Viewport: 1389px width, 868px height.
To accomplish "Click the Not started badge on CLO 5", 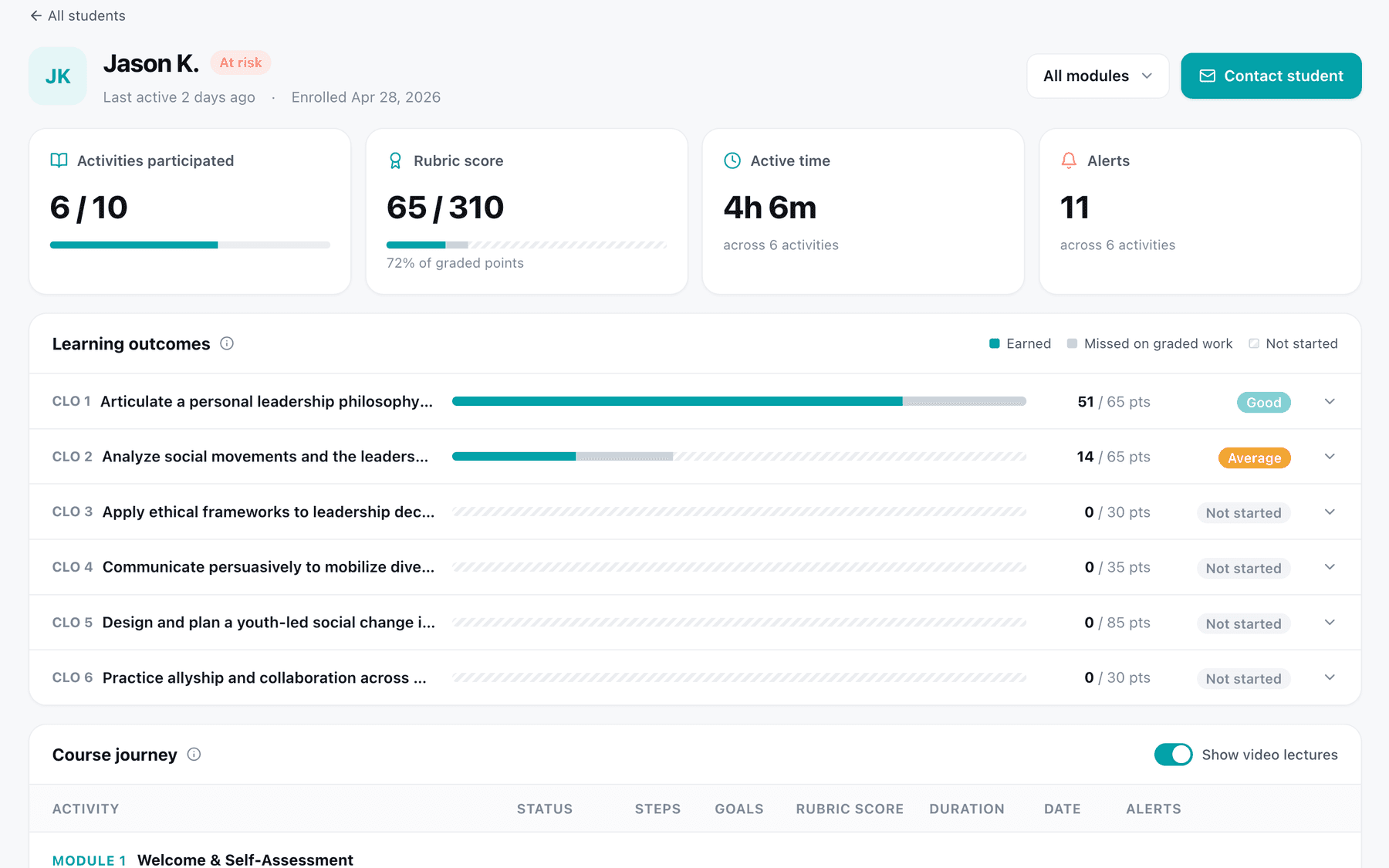I will [1243, 623].
